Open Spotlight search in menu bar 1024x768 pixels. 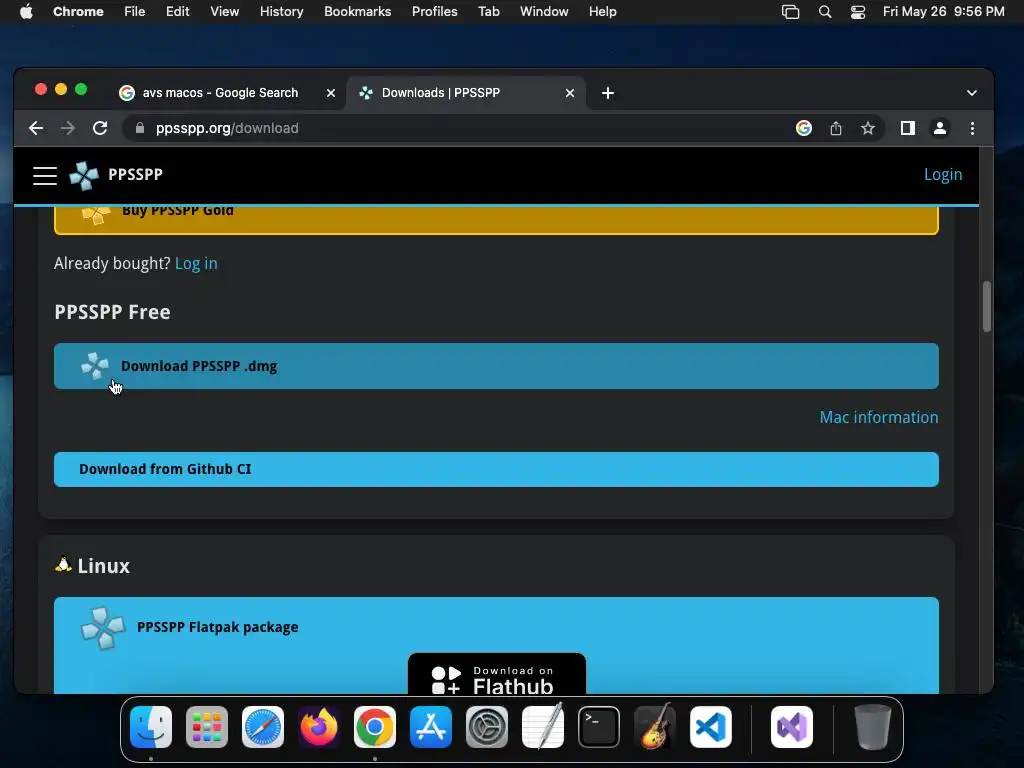click(825, 12)
